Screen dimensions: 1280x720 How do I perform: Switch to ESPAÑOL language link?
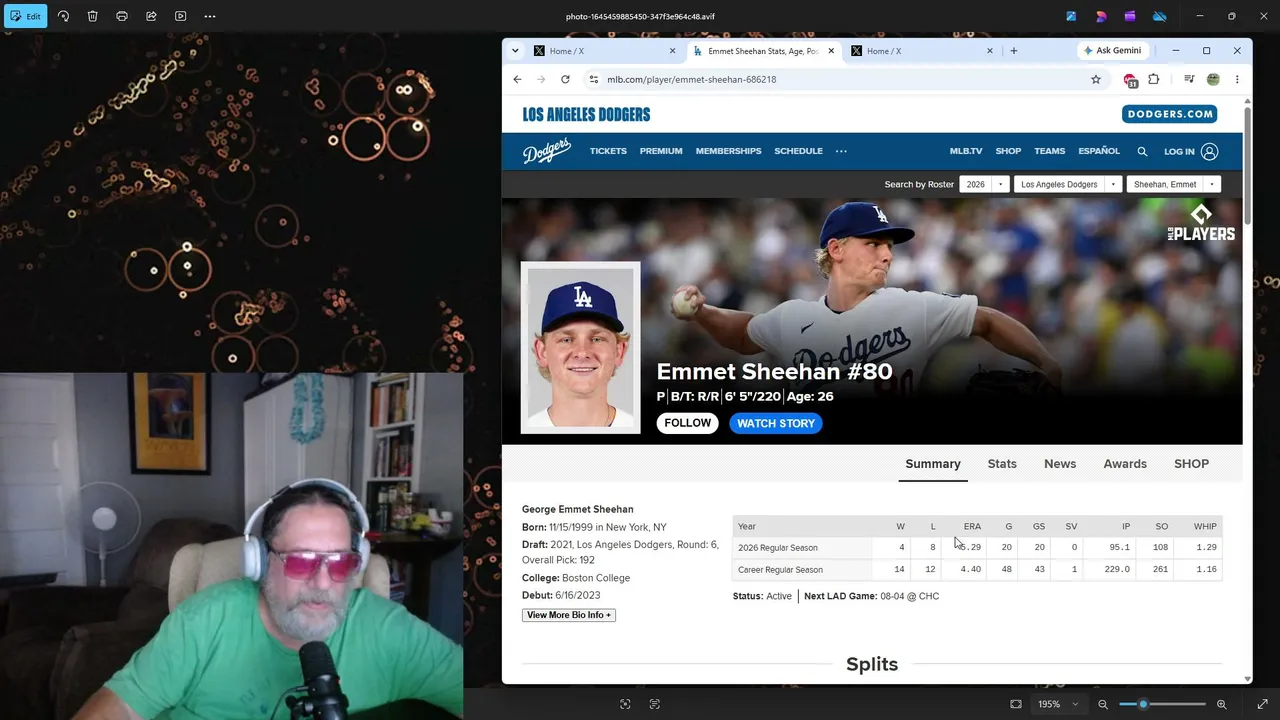coord(1099,151)
